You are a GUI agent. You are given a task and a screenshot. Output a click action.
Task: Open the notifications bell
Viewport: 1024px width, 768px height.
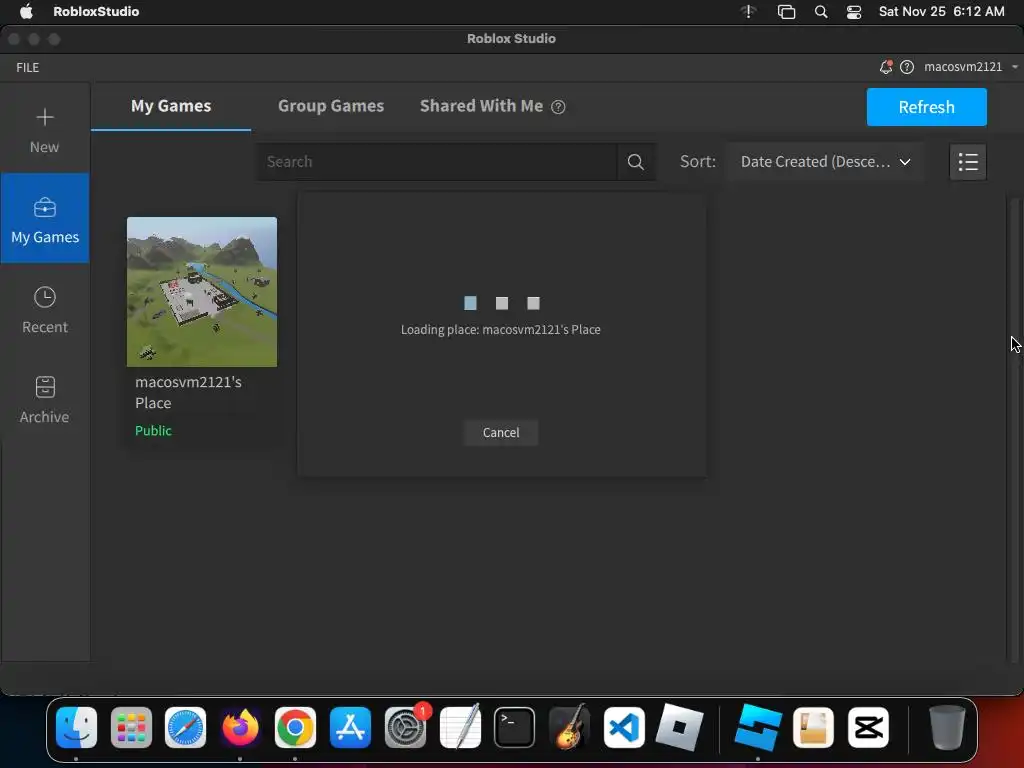coord(886,67)
